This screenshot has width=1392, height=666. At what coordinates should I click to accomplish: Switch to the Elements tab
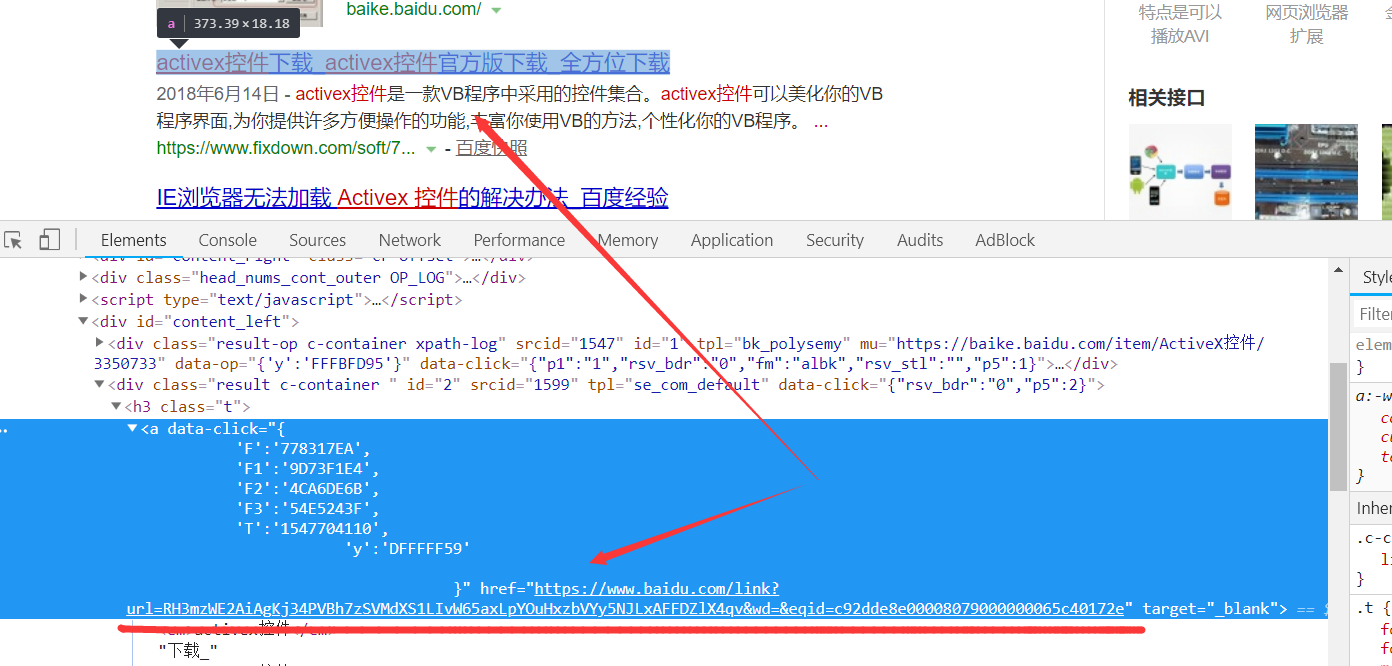pos(133,240)
